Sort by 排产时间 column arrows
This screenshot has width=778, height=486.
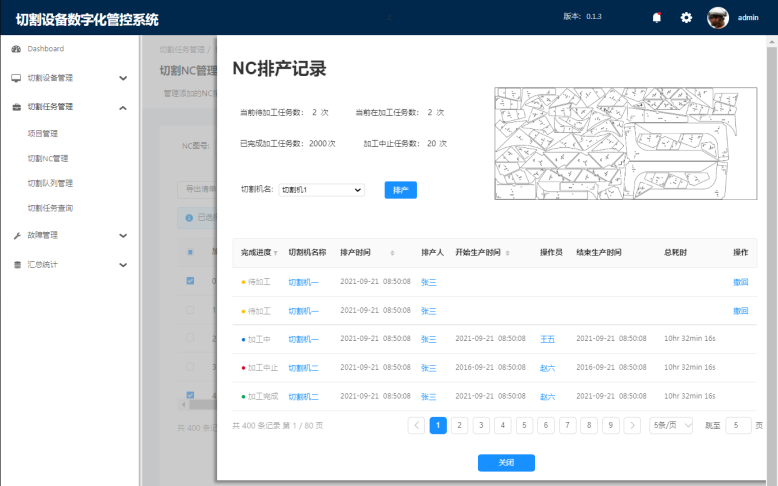(x=392, y=253)
